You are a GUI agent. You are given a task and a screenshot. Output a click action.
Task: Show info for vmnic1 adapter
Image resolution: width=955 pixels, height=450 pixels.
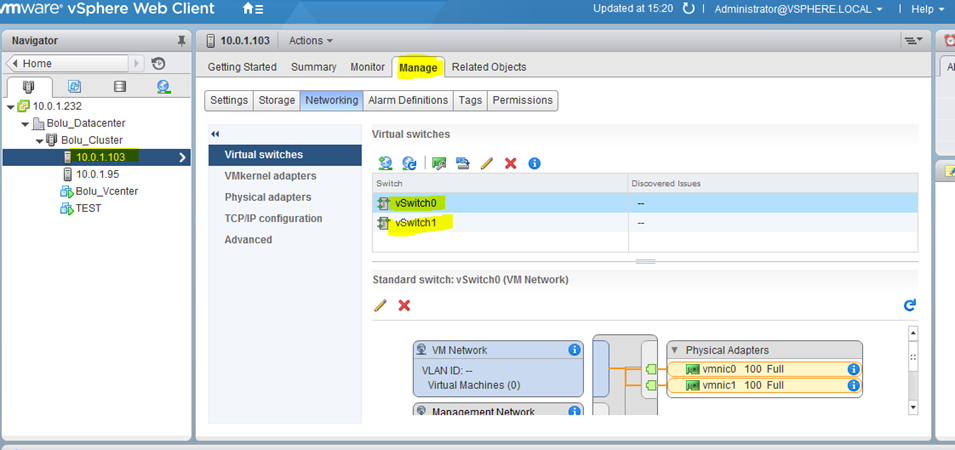click(853, 385)
